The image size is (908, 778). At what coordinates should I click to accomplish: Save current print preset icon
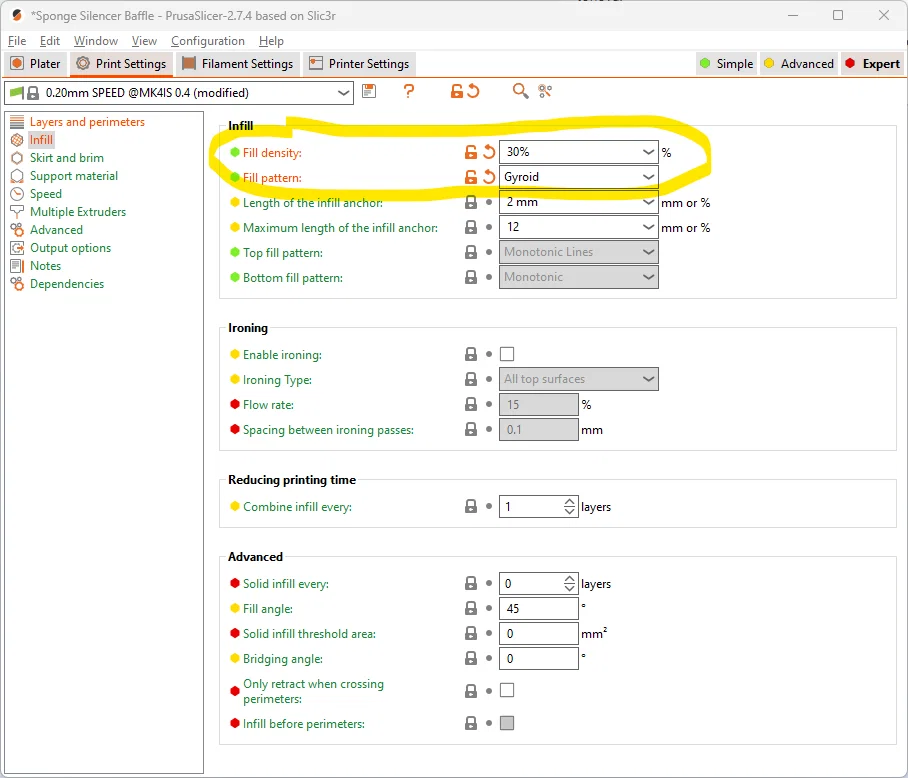pyautogui.click(x=369, y=91)
